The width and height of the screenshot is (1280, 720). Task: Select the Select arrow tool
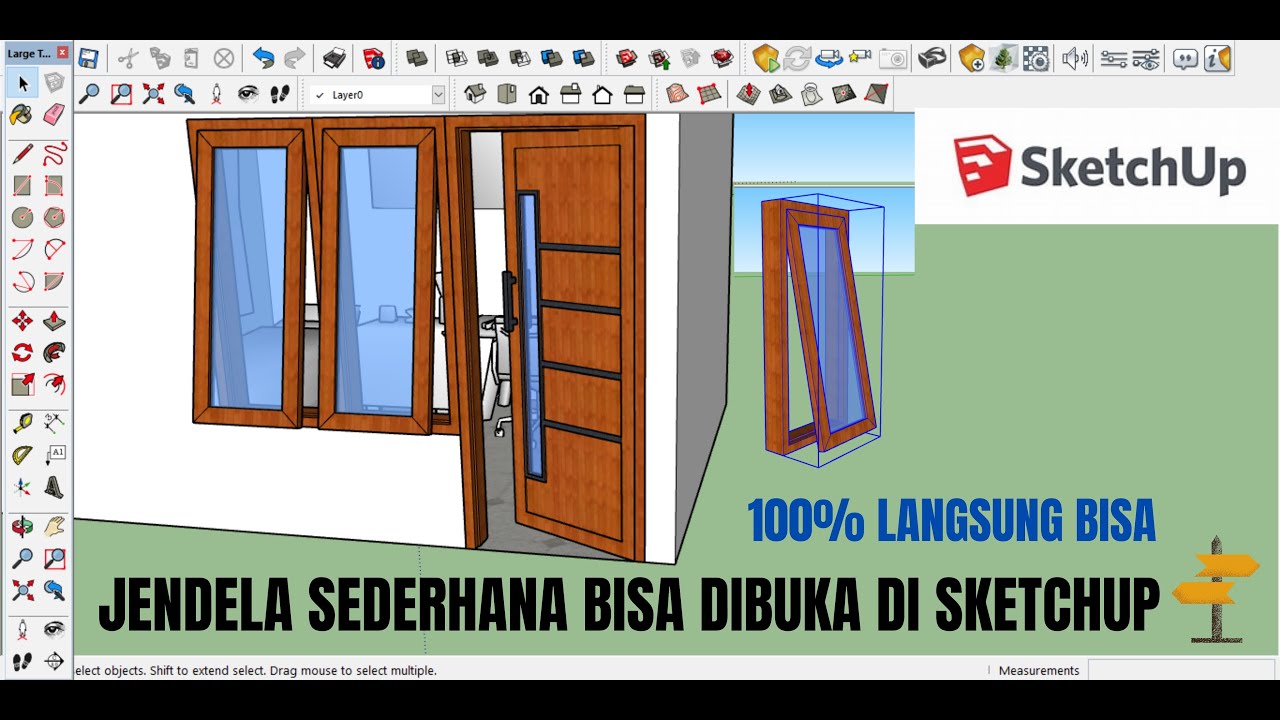22,83
